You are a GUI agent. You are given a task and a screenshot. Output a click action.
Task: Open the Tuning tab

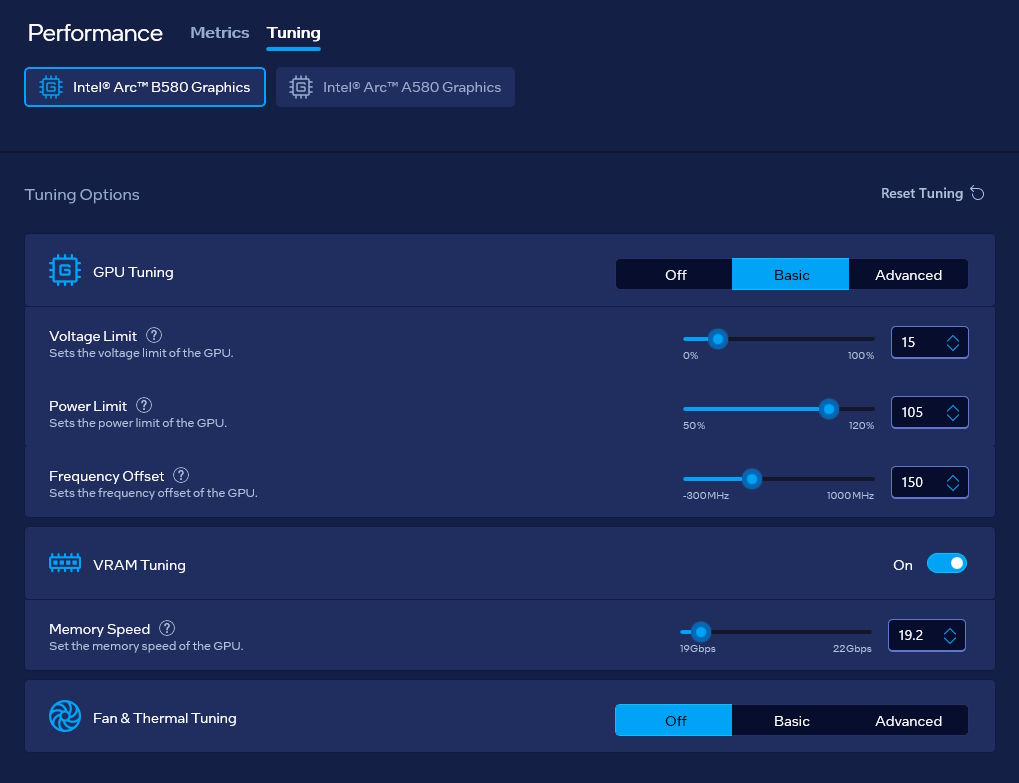294,32
